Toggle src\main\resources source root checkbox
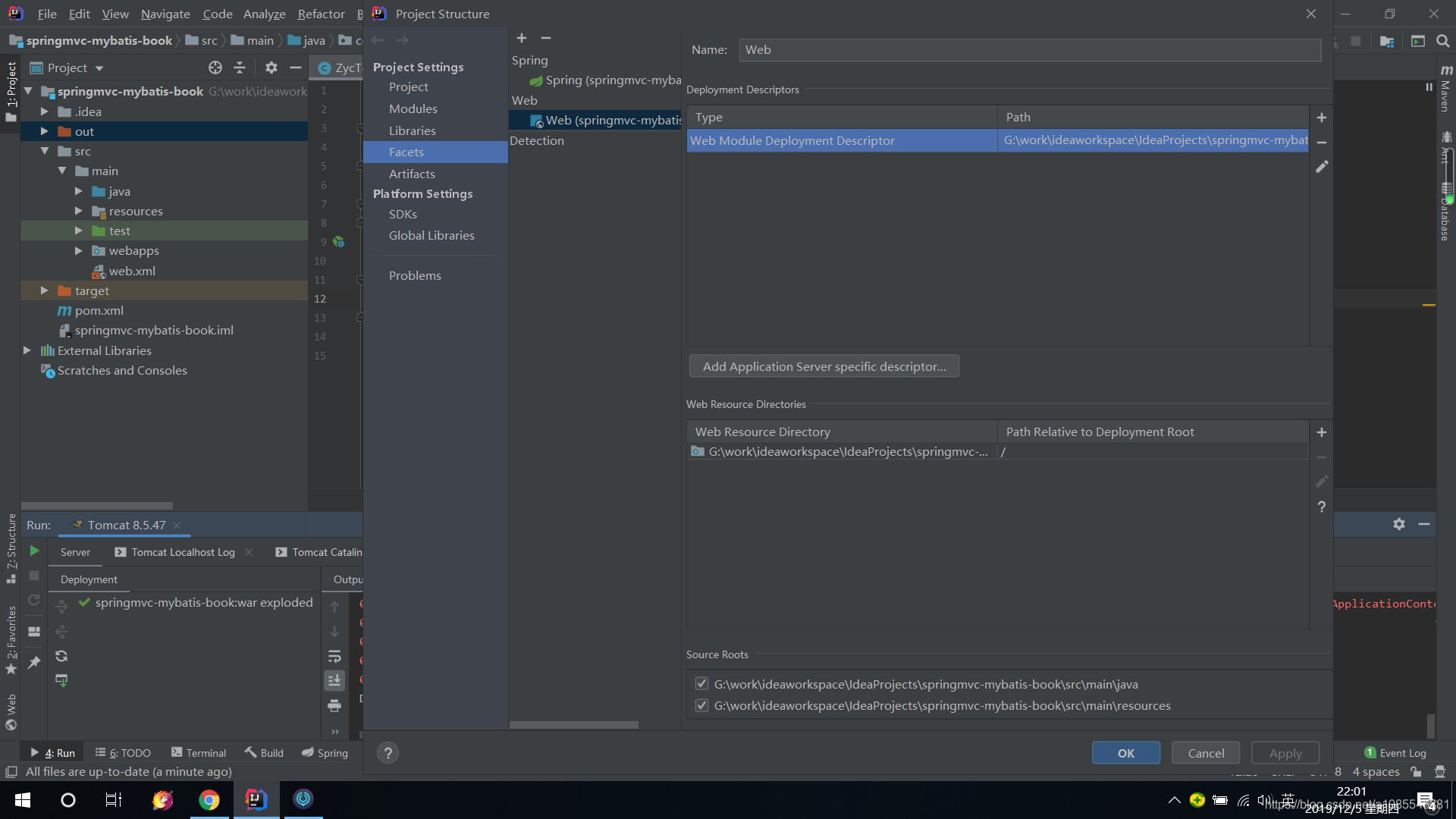This screenshot has width=1456, height=819. pyautogui.click(x=702, y=705)
